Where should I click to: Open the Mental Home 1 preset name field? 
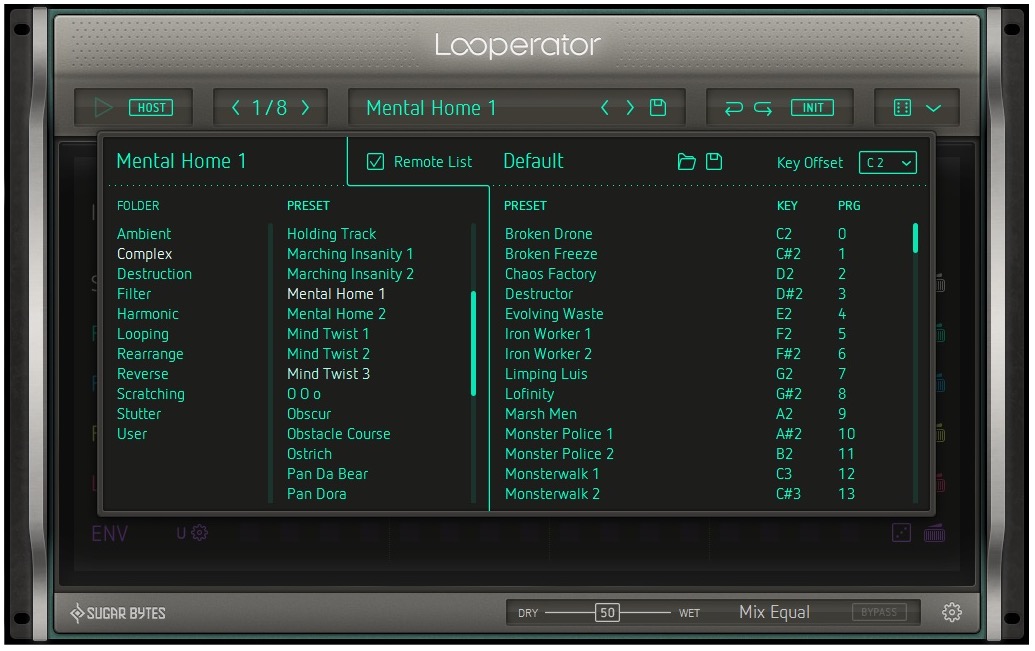[x=431, y=108]
